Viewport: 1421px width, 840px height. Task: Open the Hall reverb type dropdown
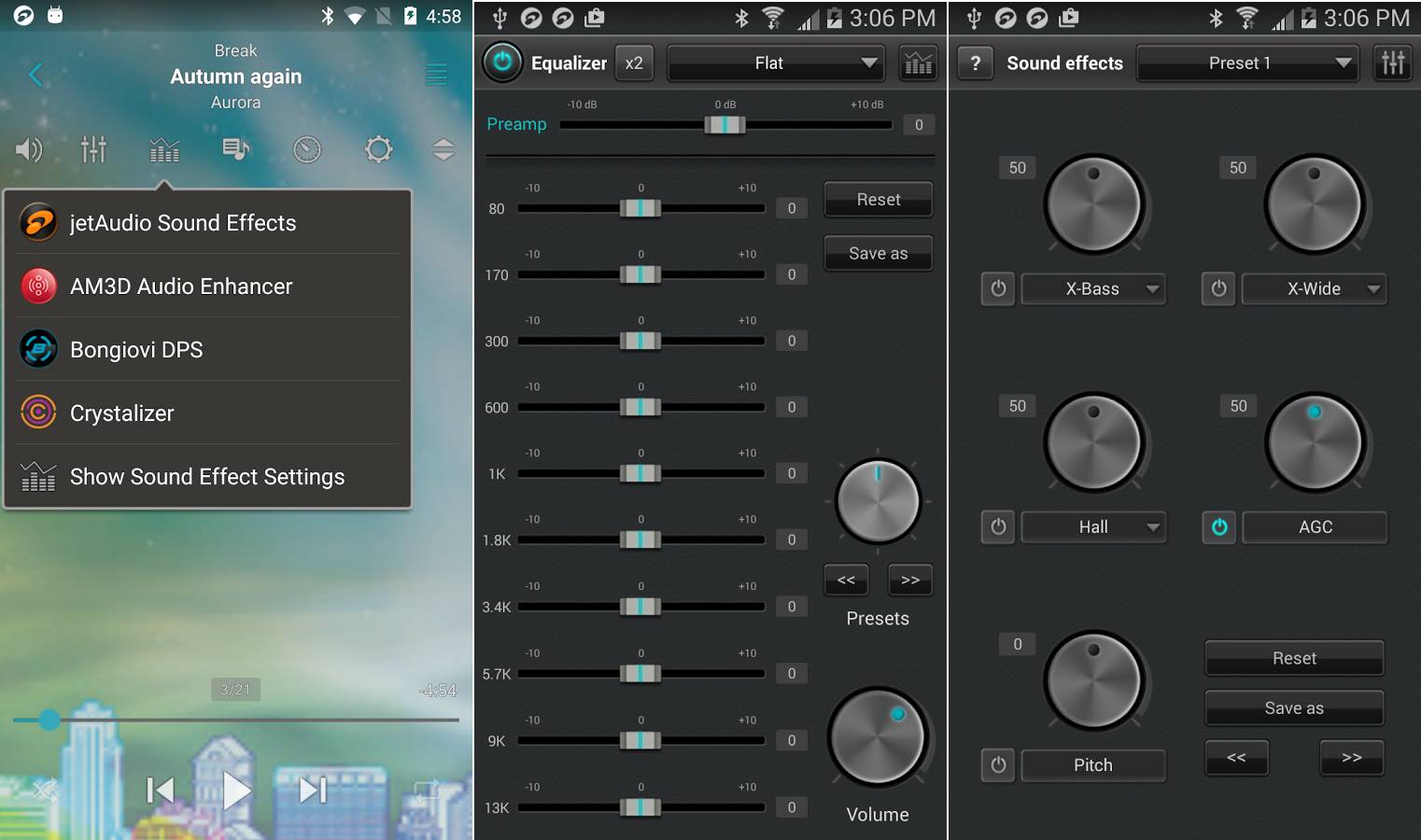coord(1093,527)
